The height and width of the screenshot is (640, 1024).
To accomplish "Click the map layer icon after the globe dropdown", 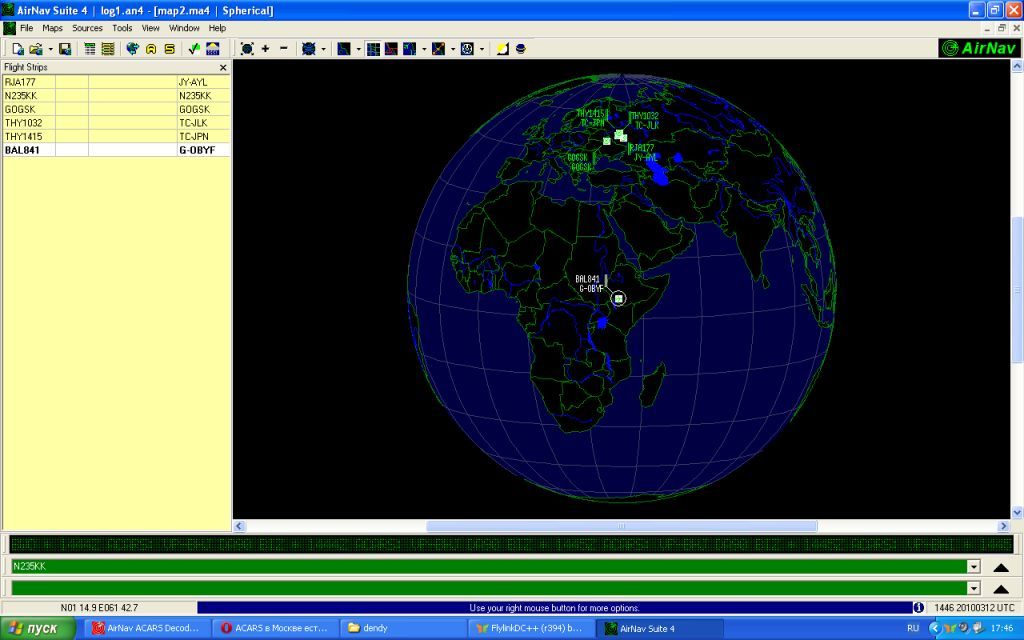I will tap(344, 49).
